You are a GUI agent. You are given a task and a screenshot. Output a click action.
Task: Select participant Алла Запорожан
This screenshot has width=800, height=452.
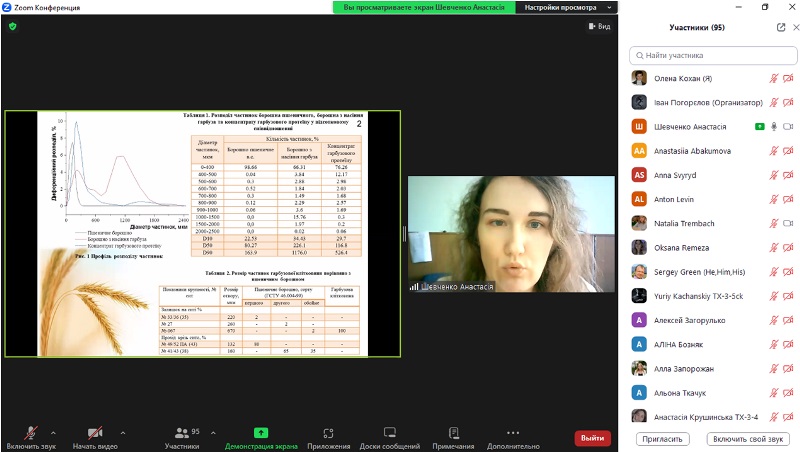[713, 369]
